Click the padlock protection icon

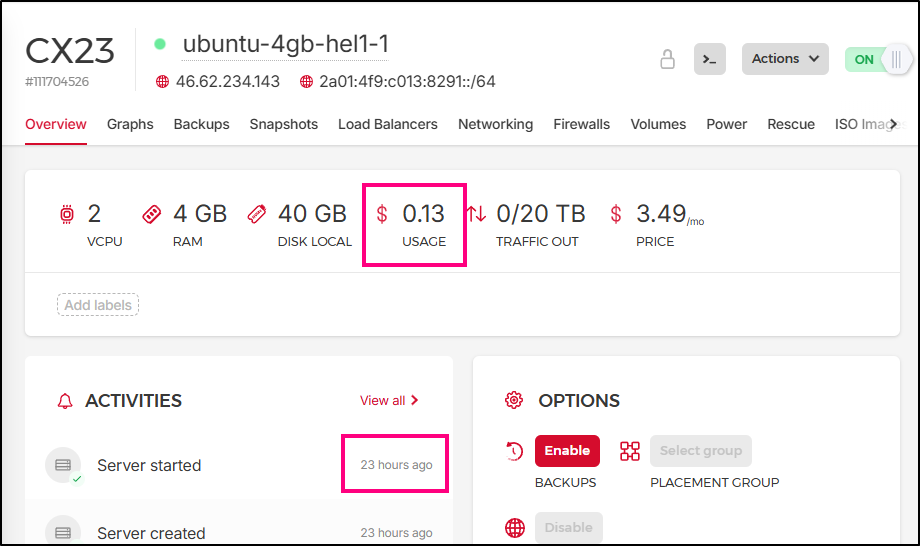[x=667, y=59]
